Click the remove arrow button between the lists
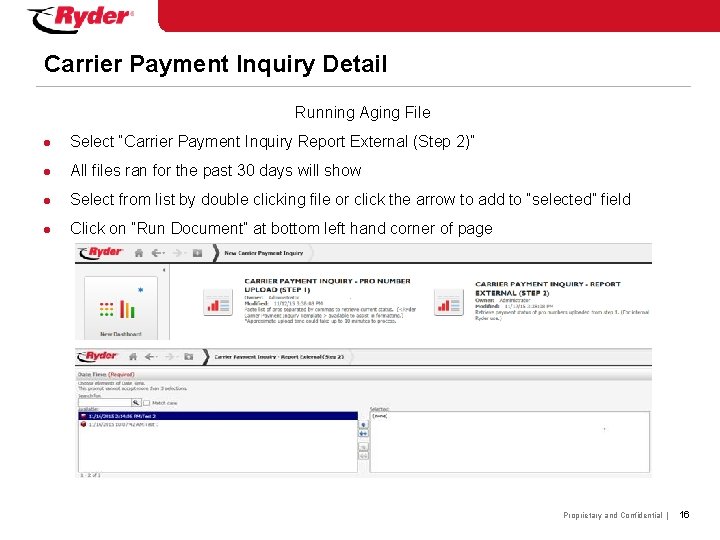The height and width of the screenshot is (540, 720). pos(363,447)
